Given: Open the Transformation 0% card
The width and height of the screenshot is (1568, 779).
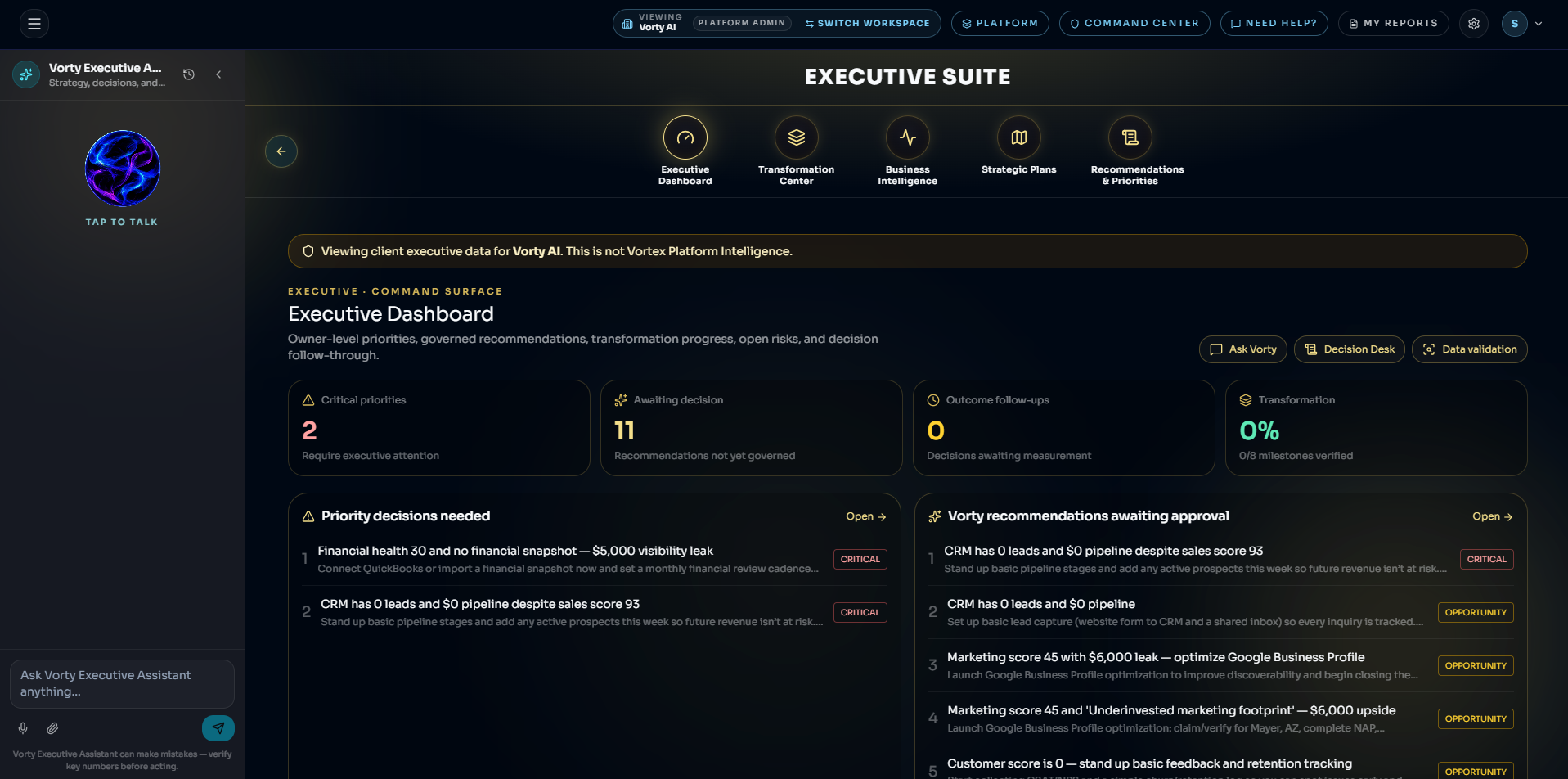Looking at the screenshot, I should pos(1377,428).
